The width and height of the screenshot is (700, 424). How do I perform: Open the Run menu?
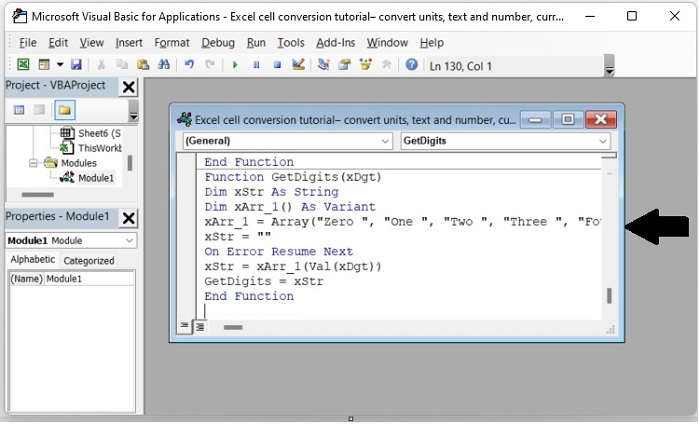pos(256,43)
